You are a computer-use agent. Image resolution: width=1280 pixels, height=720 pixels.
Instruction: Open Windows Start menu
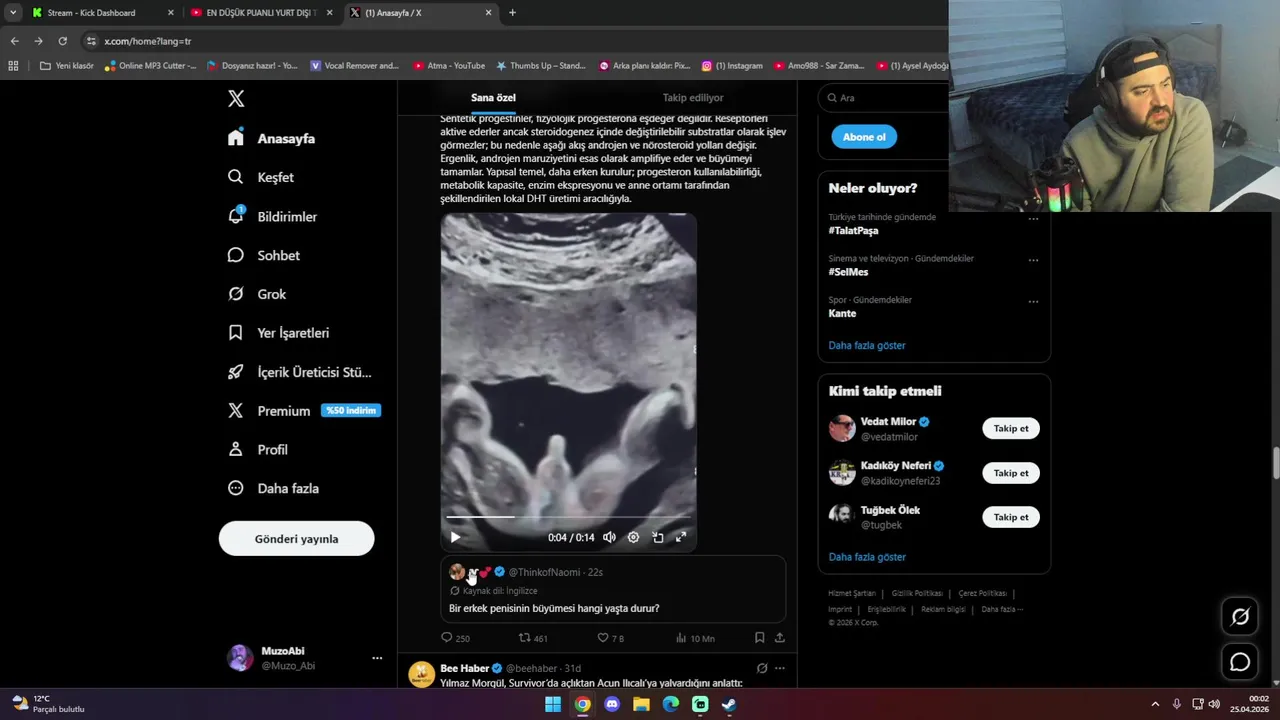[553, 704]
